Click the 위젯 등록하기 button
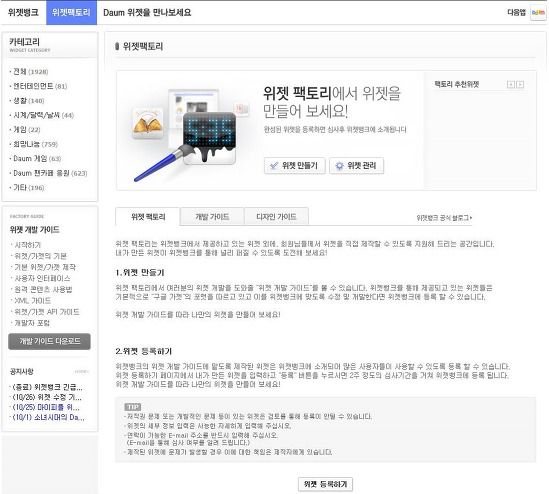549x494 pixels. [325, 485]
